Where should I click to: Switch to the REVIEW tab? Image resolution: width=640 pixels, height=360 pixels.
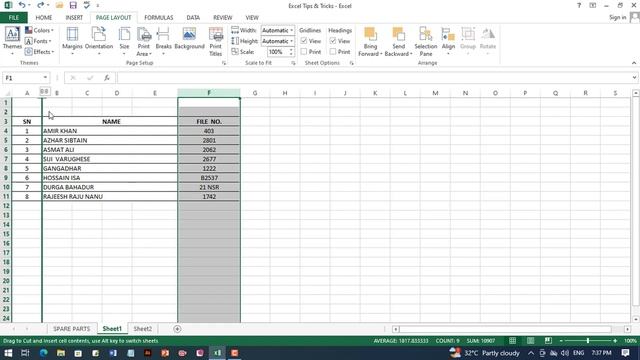coord(222,18)
